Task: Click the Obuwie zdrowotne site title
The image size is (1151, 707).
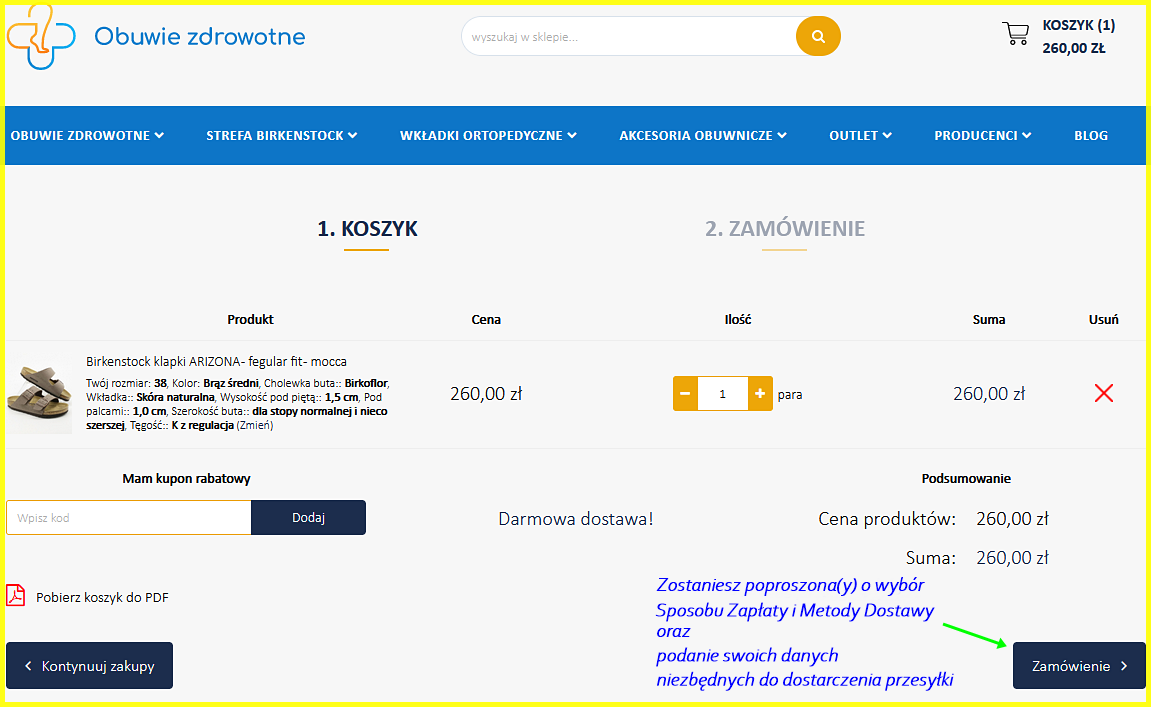Action: coord(200,36)
